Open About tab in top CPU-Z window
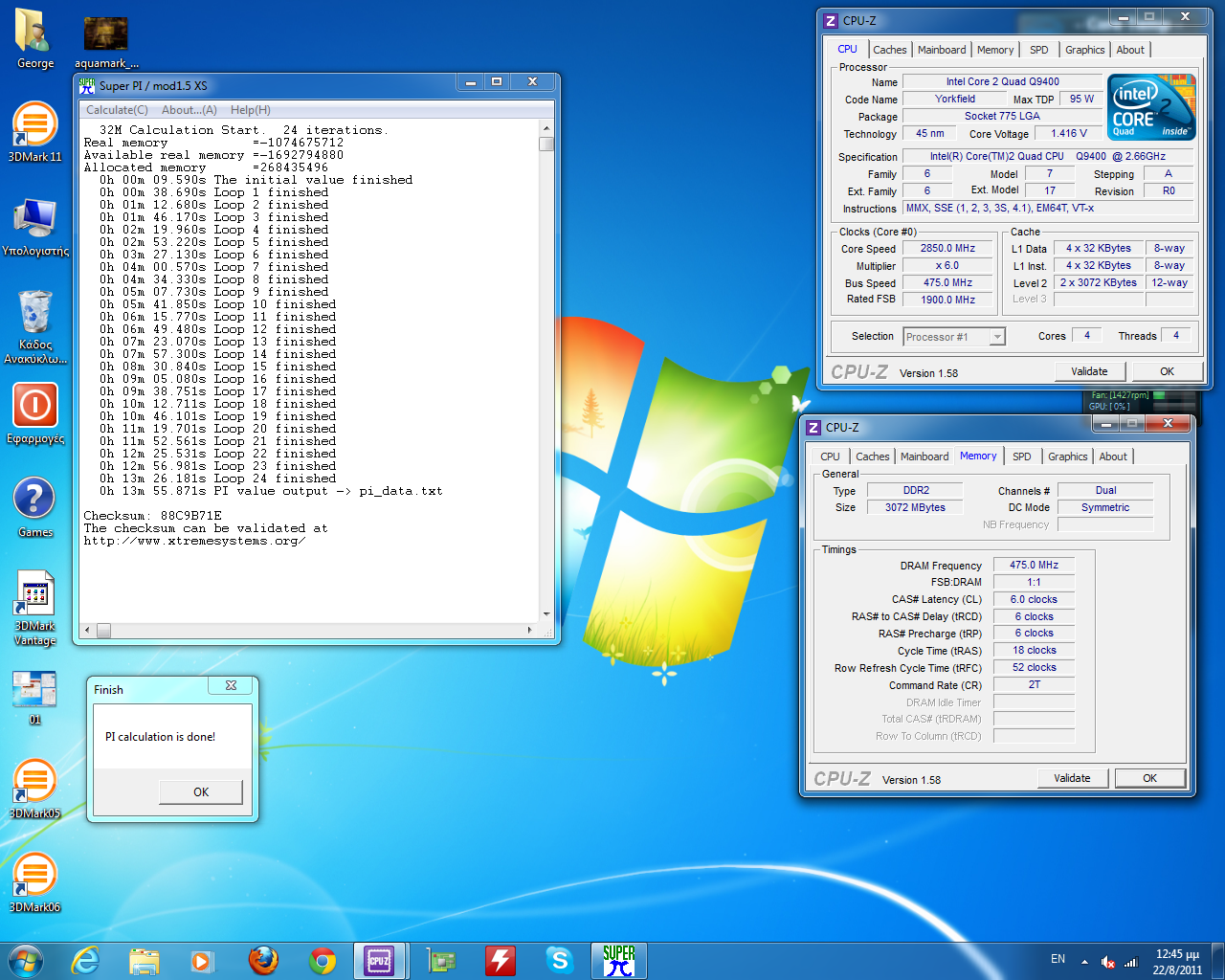Image resolution: width=1225 pixels, height=980 pixels. click(x=1130, y=50)
